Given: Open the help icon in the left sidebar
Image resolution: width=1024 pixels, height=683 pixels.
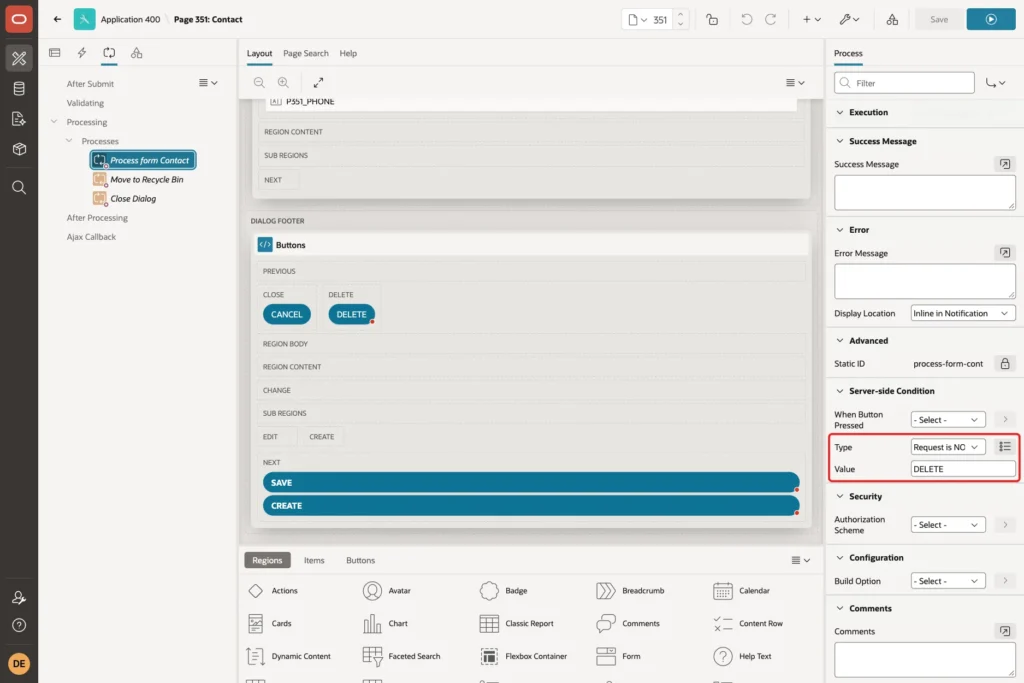Looking at the screenshot, I should [x=19, y=626].
